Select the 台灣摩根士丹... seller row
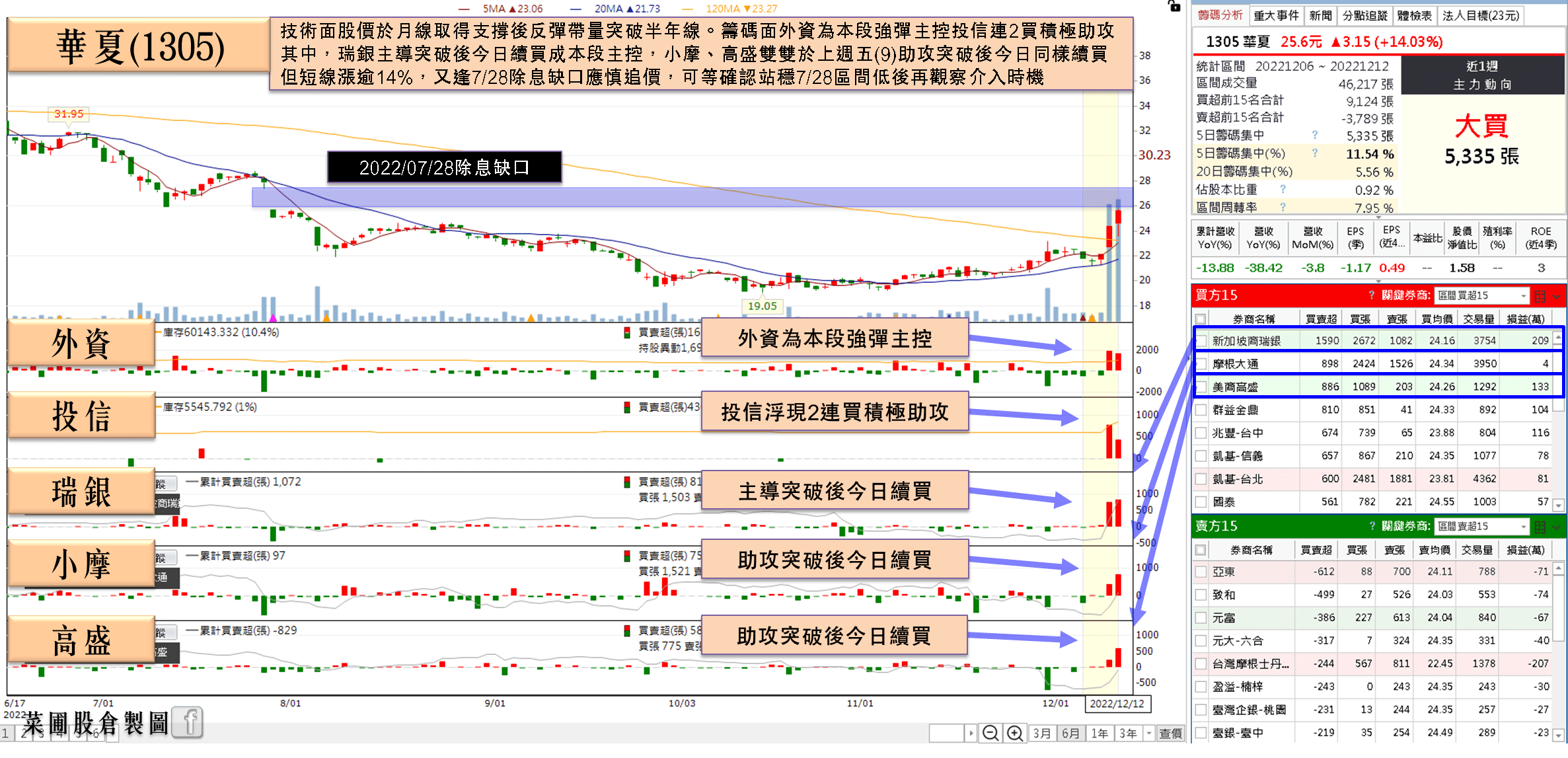Screen dimensions: 1568x758 coord(1373,663)
